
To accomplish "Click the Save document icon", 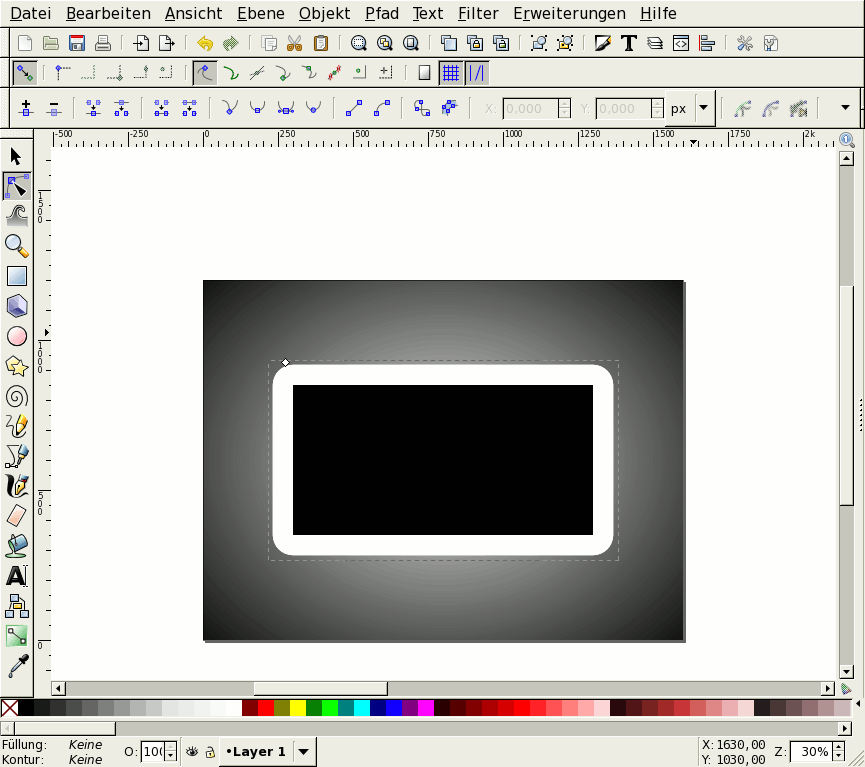I will [76, 43].
